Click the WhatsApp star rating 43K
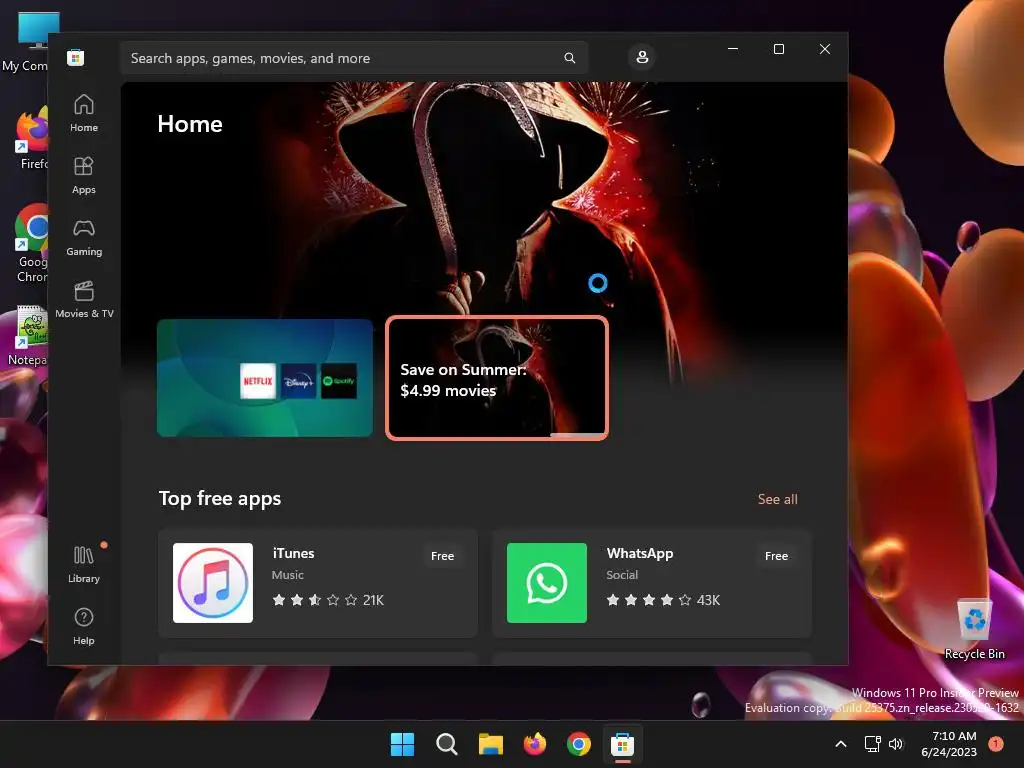 click(x=663, y=600)
